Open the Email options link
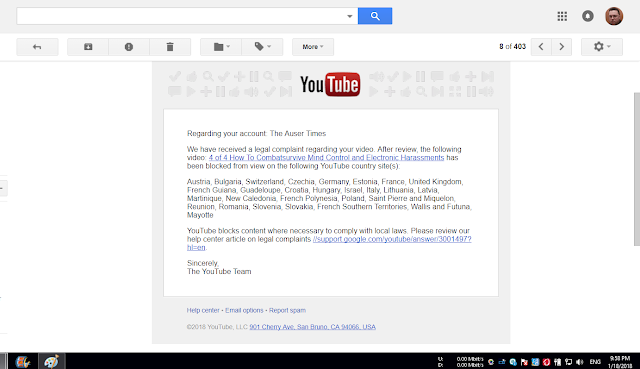The width and height of the screenshot is (640, 369). (244, 310)
